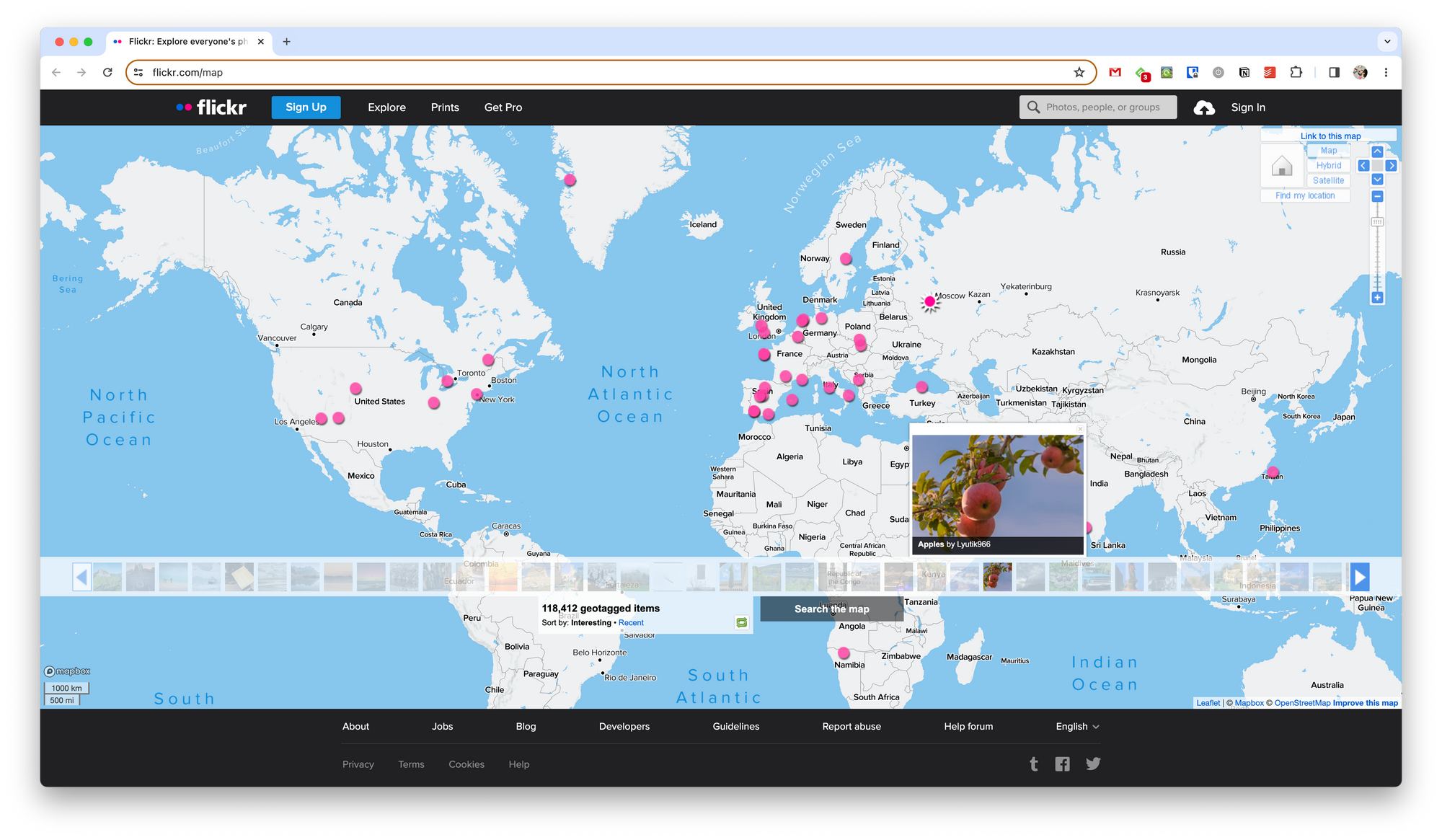Click the Search the map button
The image size is (1442, 840).
[831, 609]
